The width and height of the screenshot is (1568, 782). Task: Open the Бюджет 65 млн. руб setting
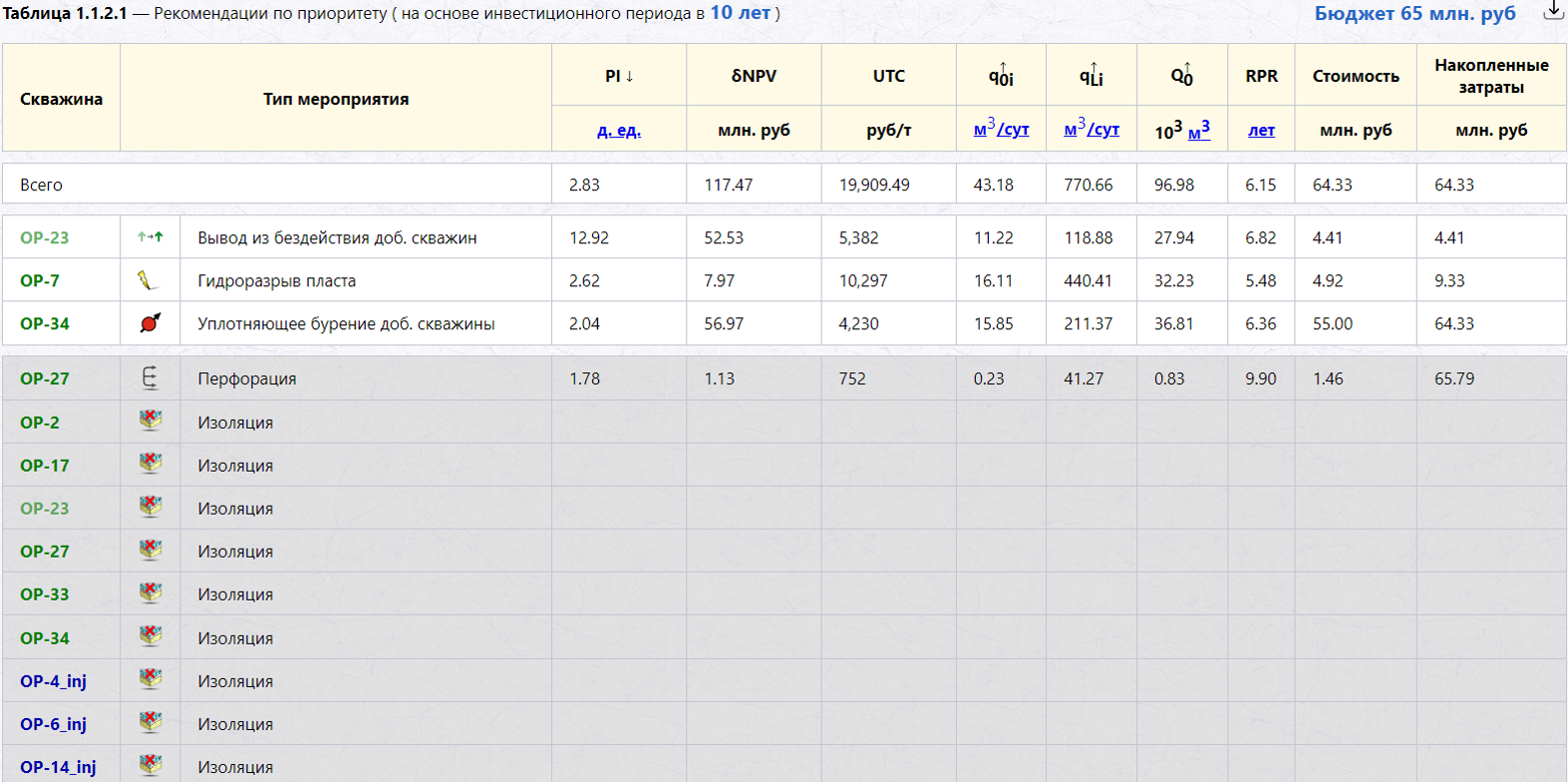click(x=1414, y=13)
